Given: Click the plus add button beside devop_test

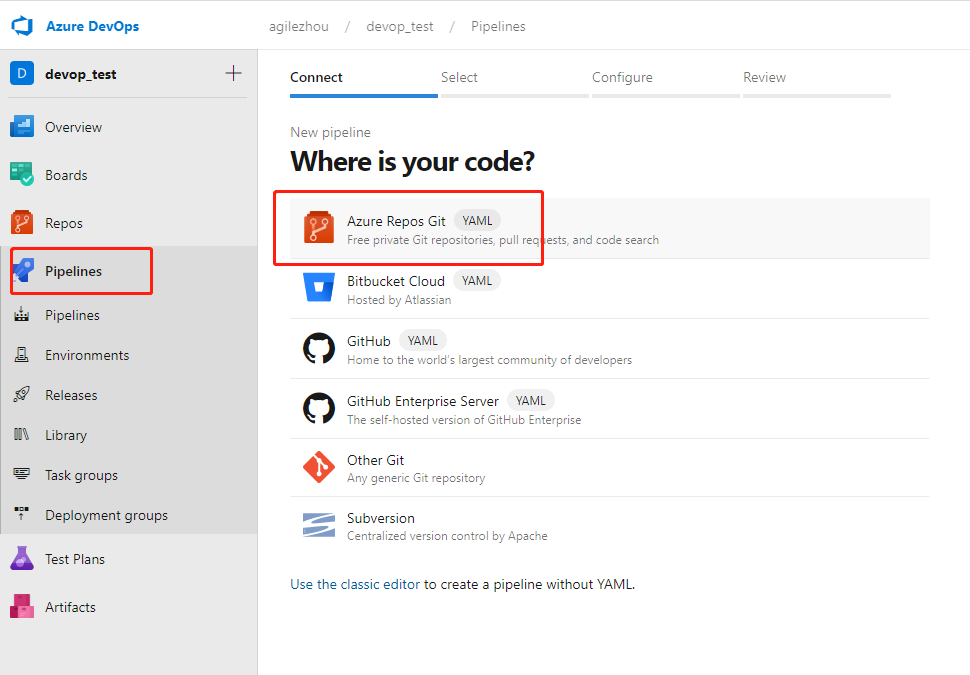Looking at the screenshot, I should point(233,73).
